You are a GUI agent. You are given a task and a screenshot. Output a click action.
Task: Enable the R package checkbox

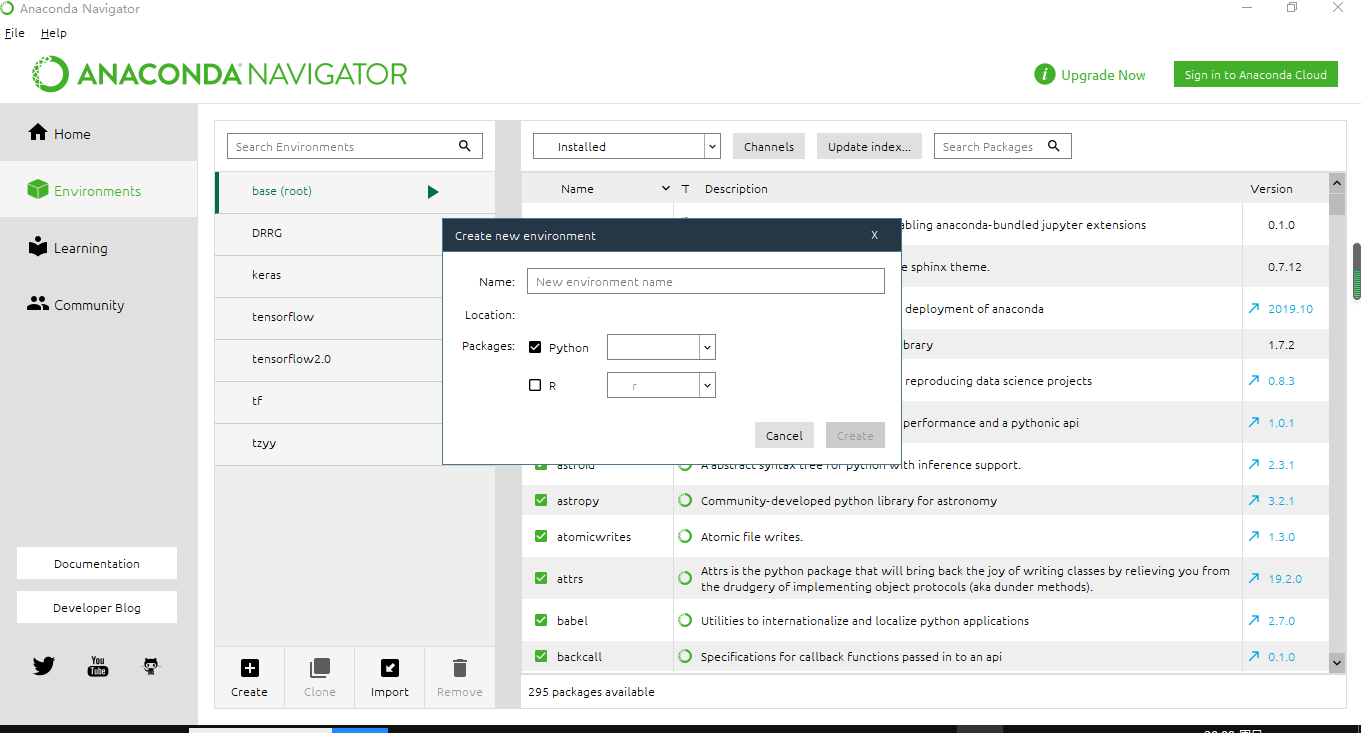point(535,385)
